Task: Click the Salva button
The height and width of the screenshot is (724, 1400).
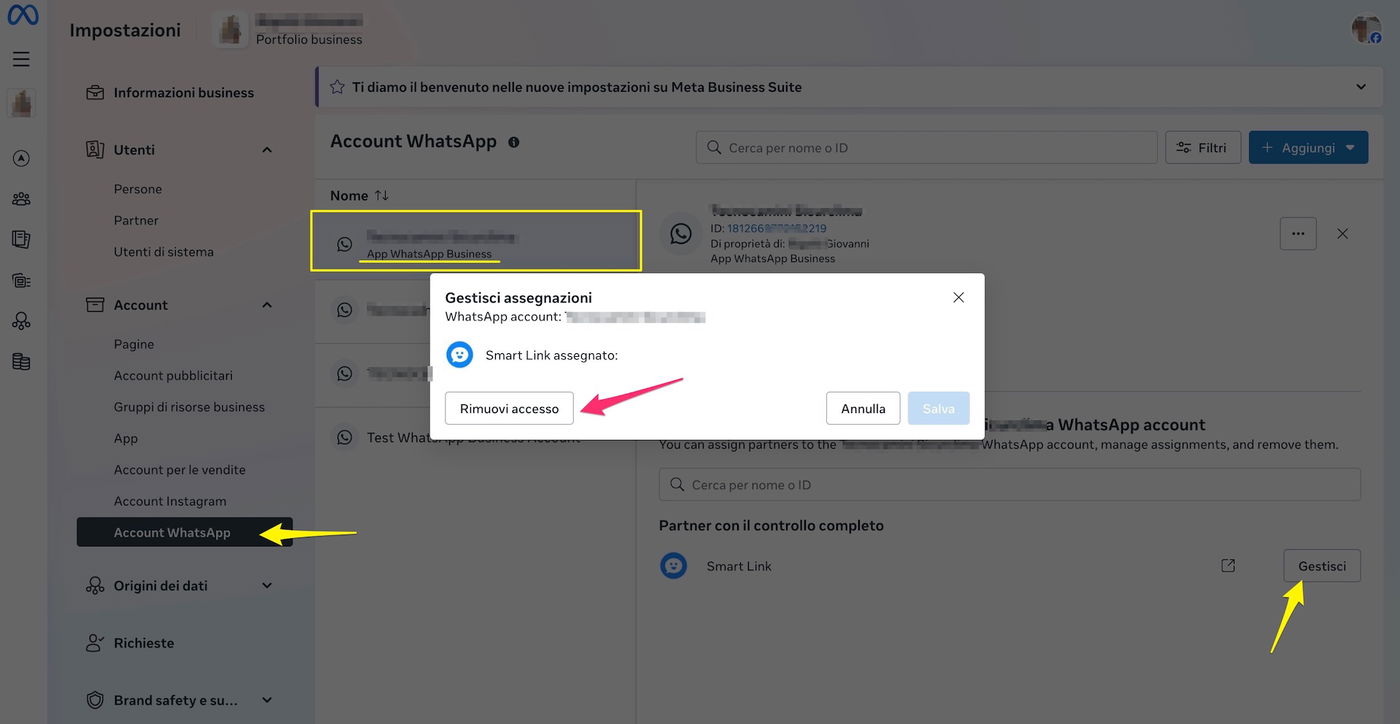Action: pos(939,408)
